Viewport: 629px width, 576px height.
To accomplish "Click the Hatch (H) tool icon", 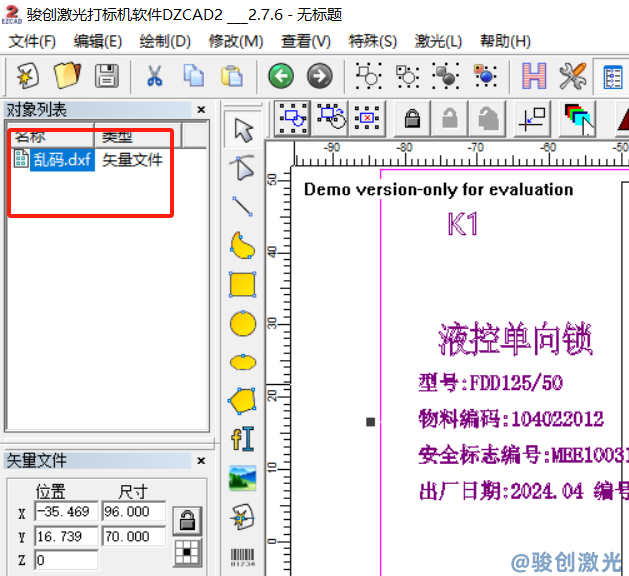I will point(534,75).
